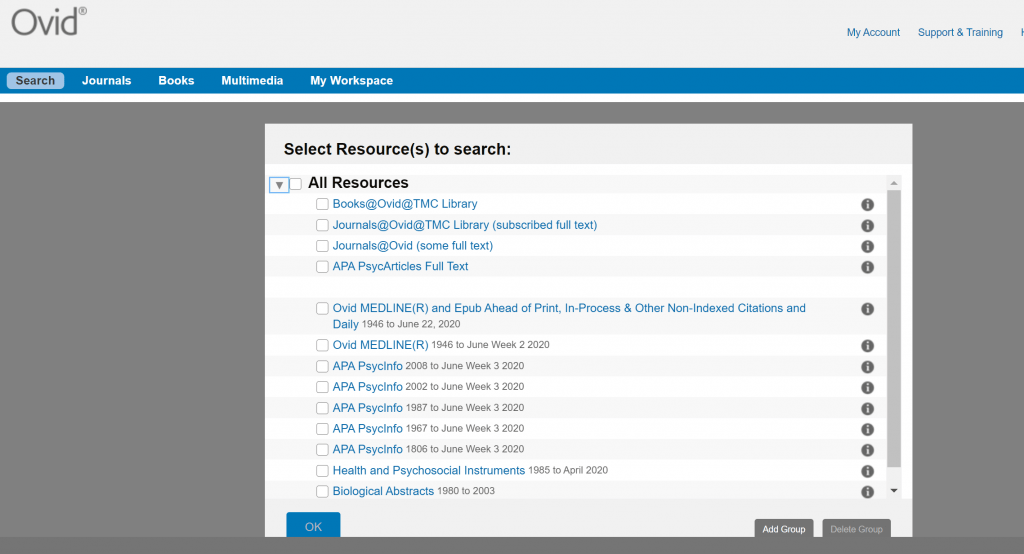The height and width of the screenshot is (554, 1024).
Task: Check Biological Abstracts 1980 to 2003 checkbox
Action: tap(322, 491)
